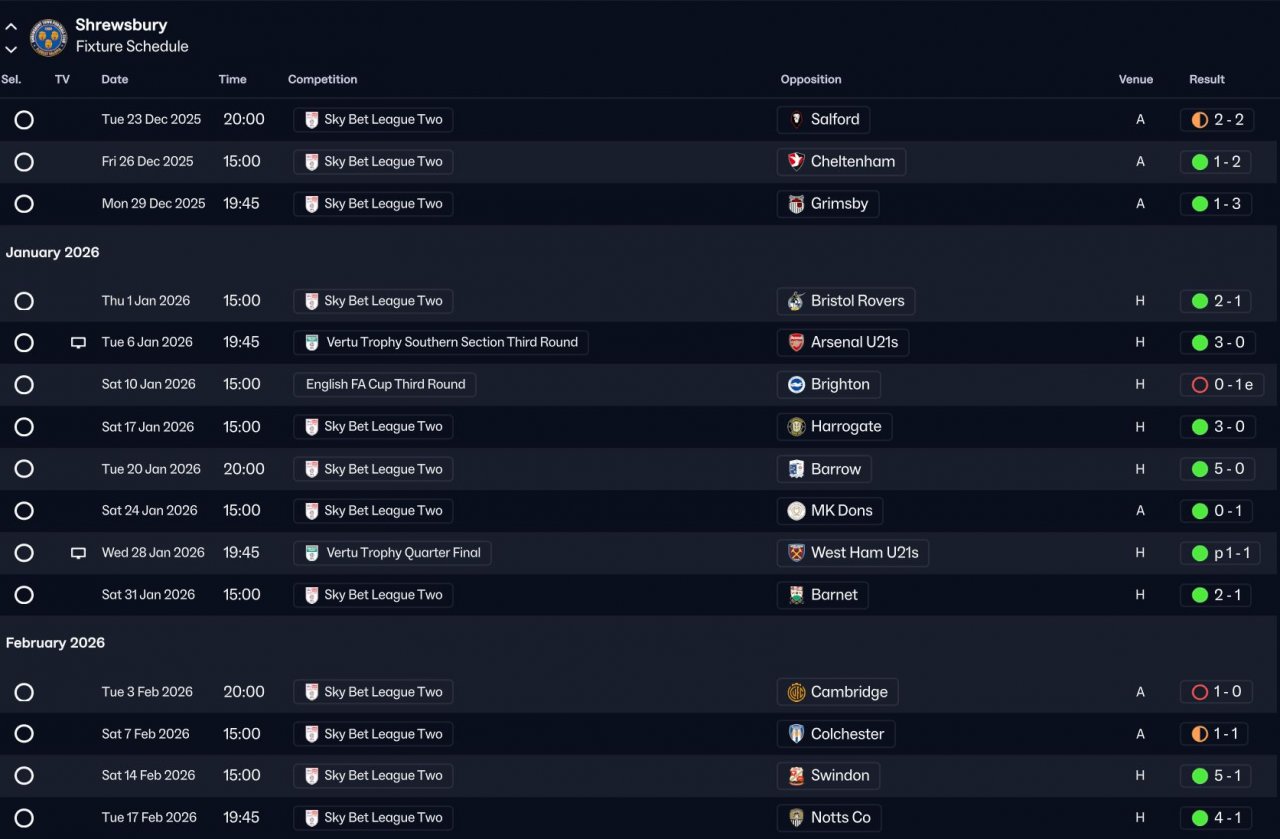Click League Two logo in the Notts Co row
Viewport: 1280px width, 839px height.
point(311,818)
